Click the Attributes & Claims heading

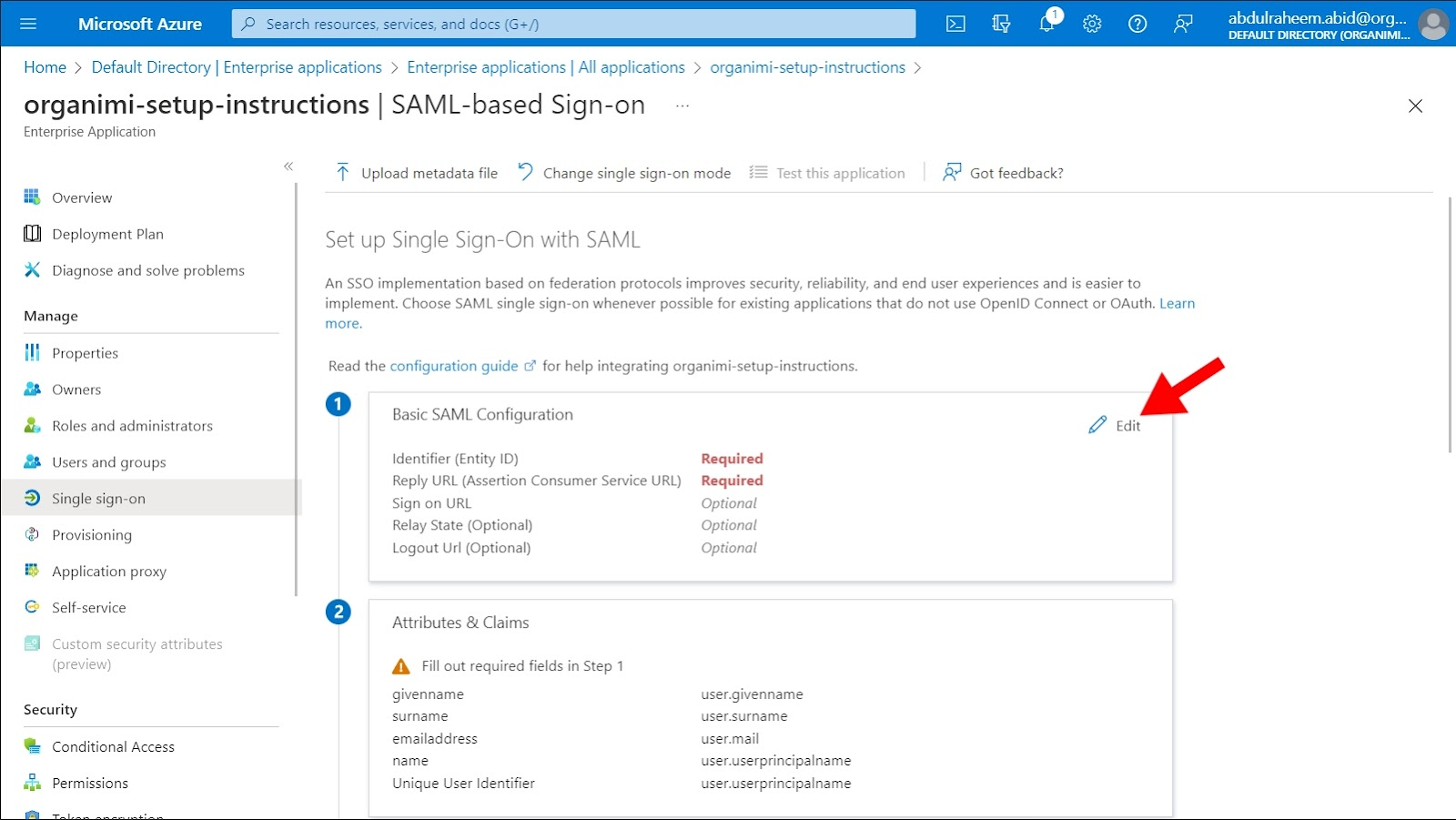tap(460, 623)
